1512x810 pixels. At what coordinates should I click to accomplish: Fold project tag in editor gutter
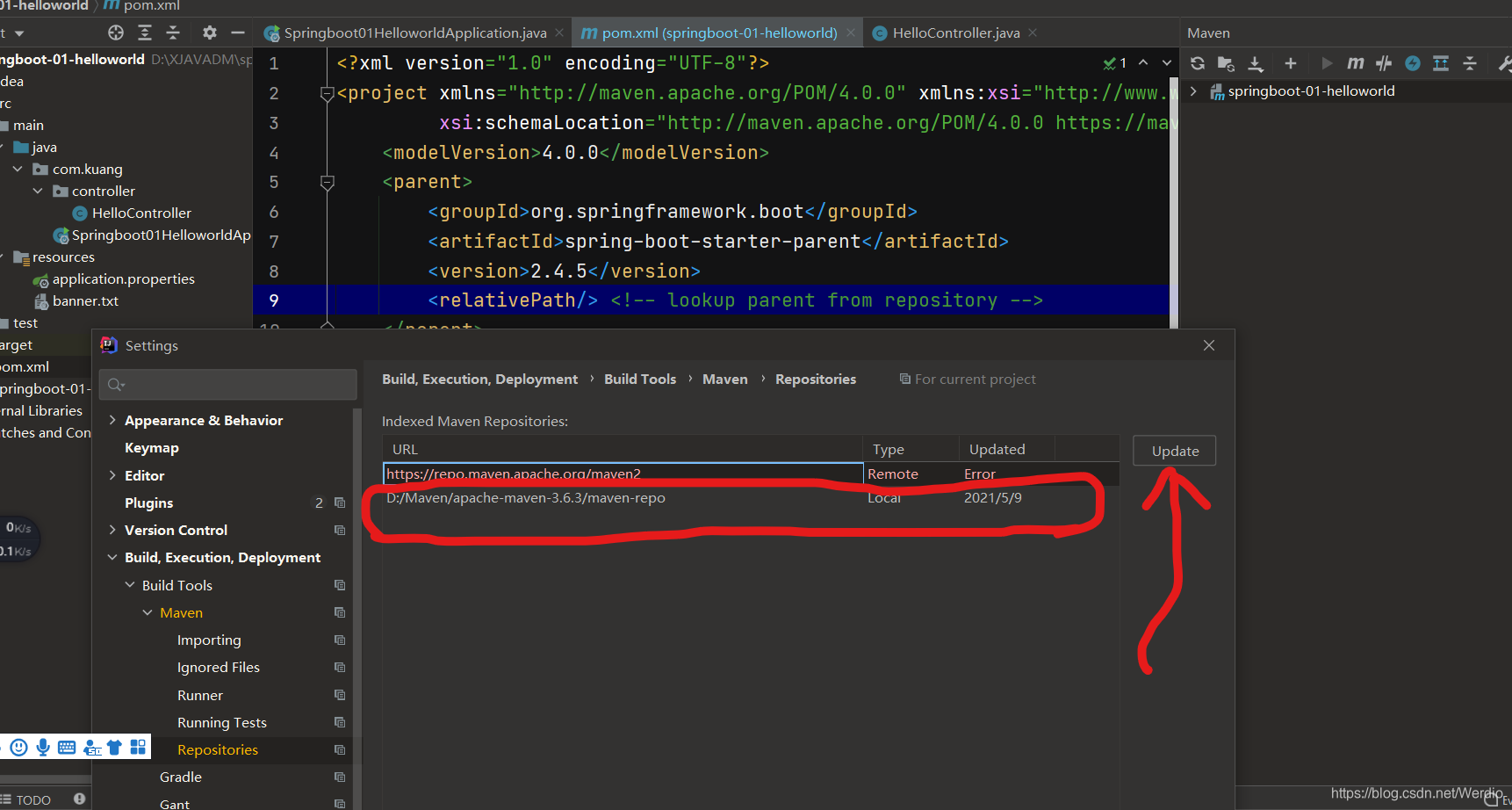point(327,93)
